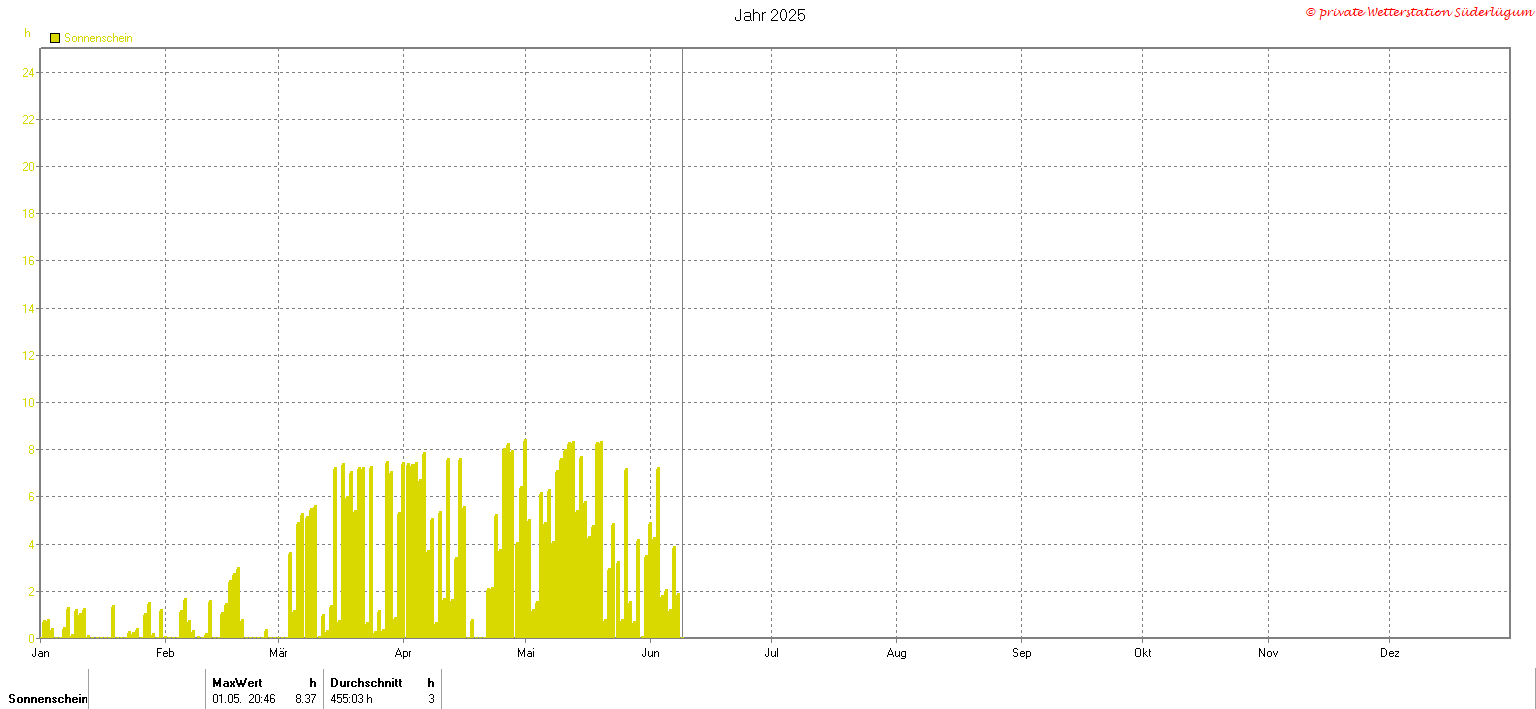Click the Okt month label on x-axis
The height and width of the screenshot is (709, 1536).
[1143, 654]
